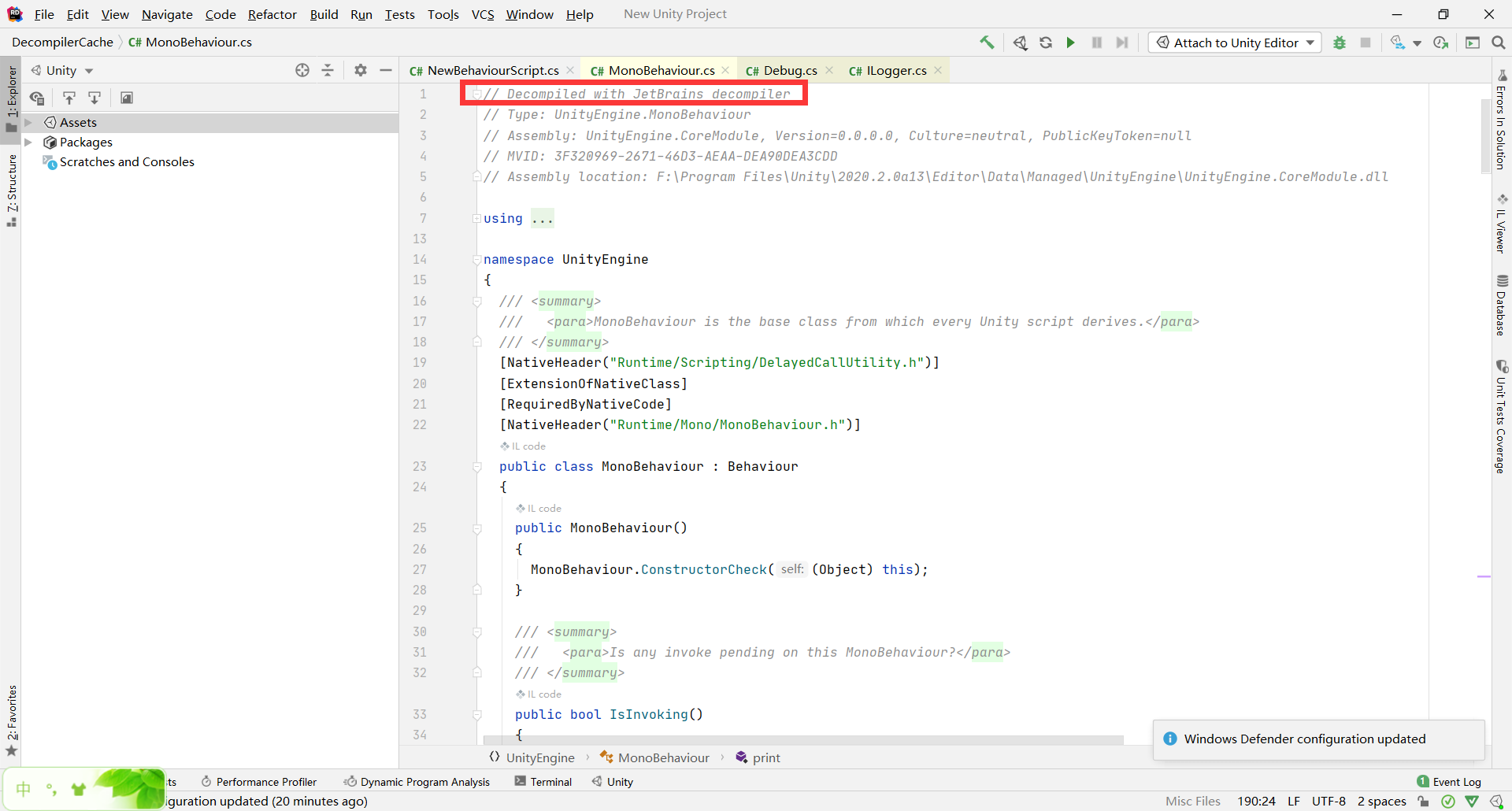Start Unity play mode with the green play icon
1512x811 pixels.
1071,43
